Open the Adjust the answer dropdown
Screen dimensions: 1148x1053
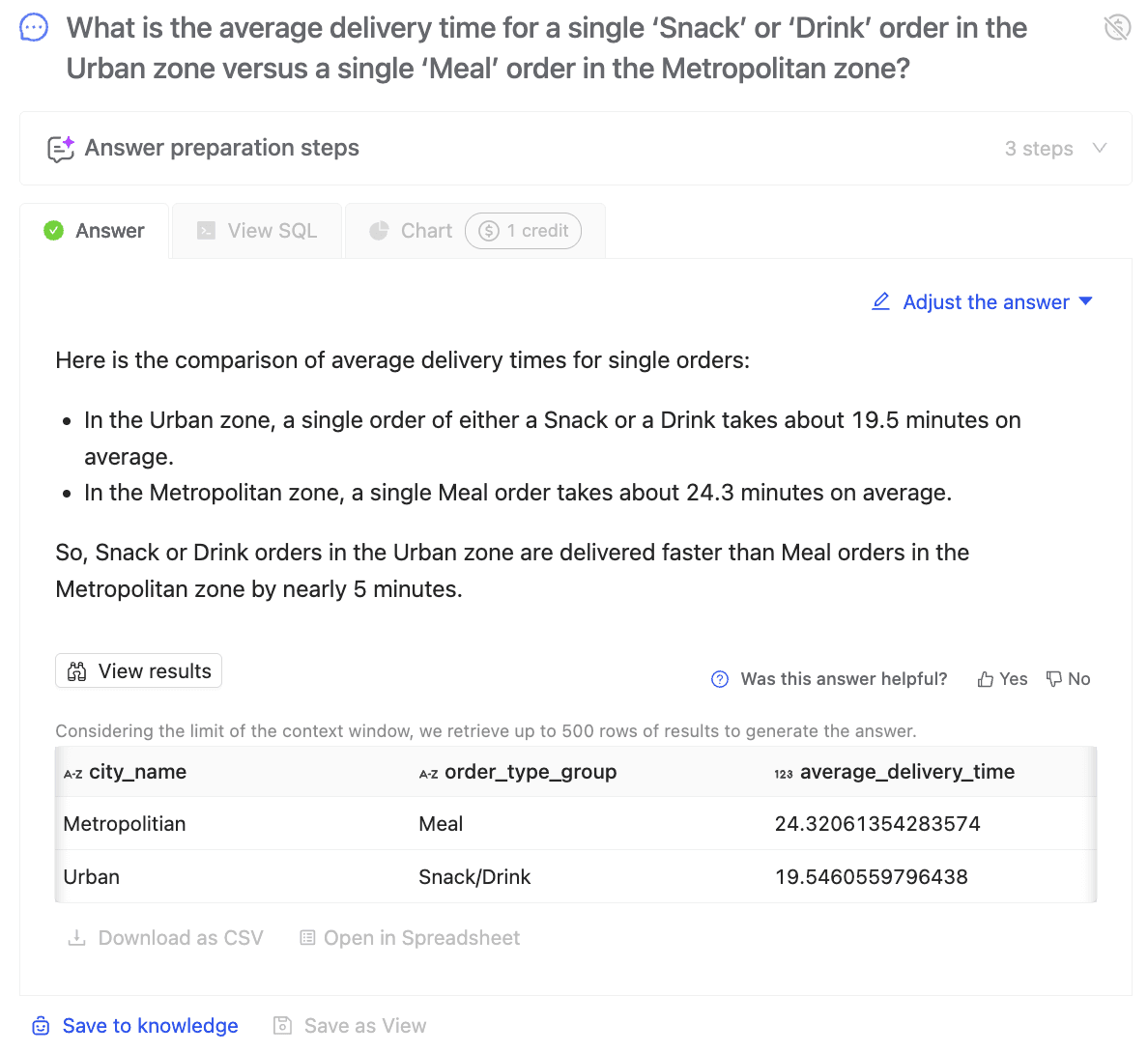pos(982,302)
